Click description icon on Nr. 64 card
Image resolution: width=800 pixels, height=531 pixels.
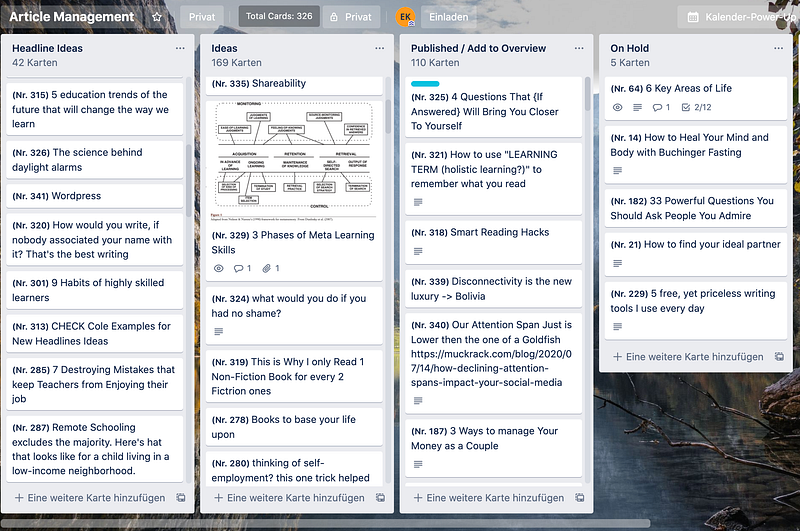pyautogui.click(x=638, y=108)
